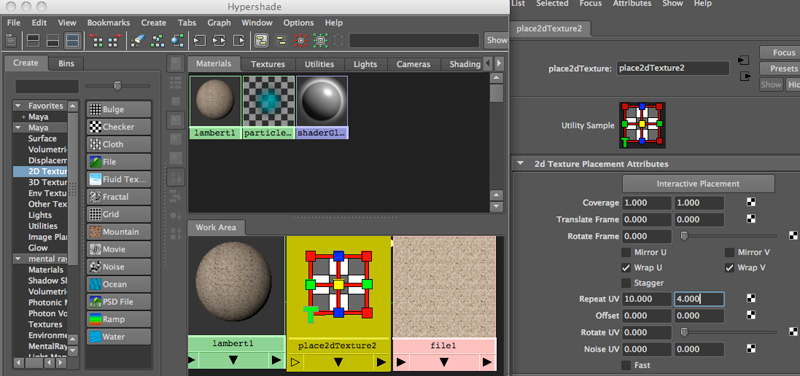Click the show top and bottom tabs icon

coord(72,40)
